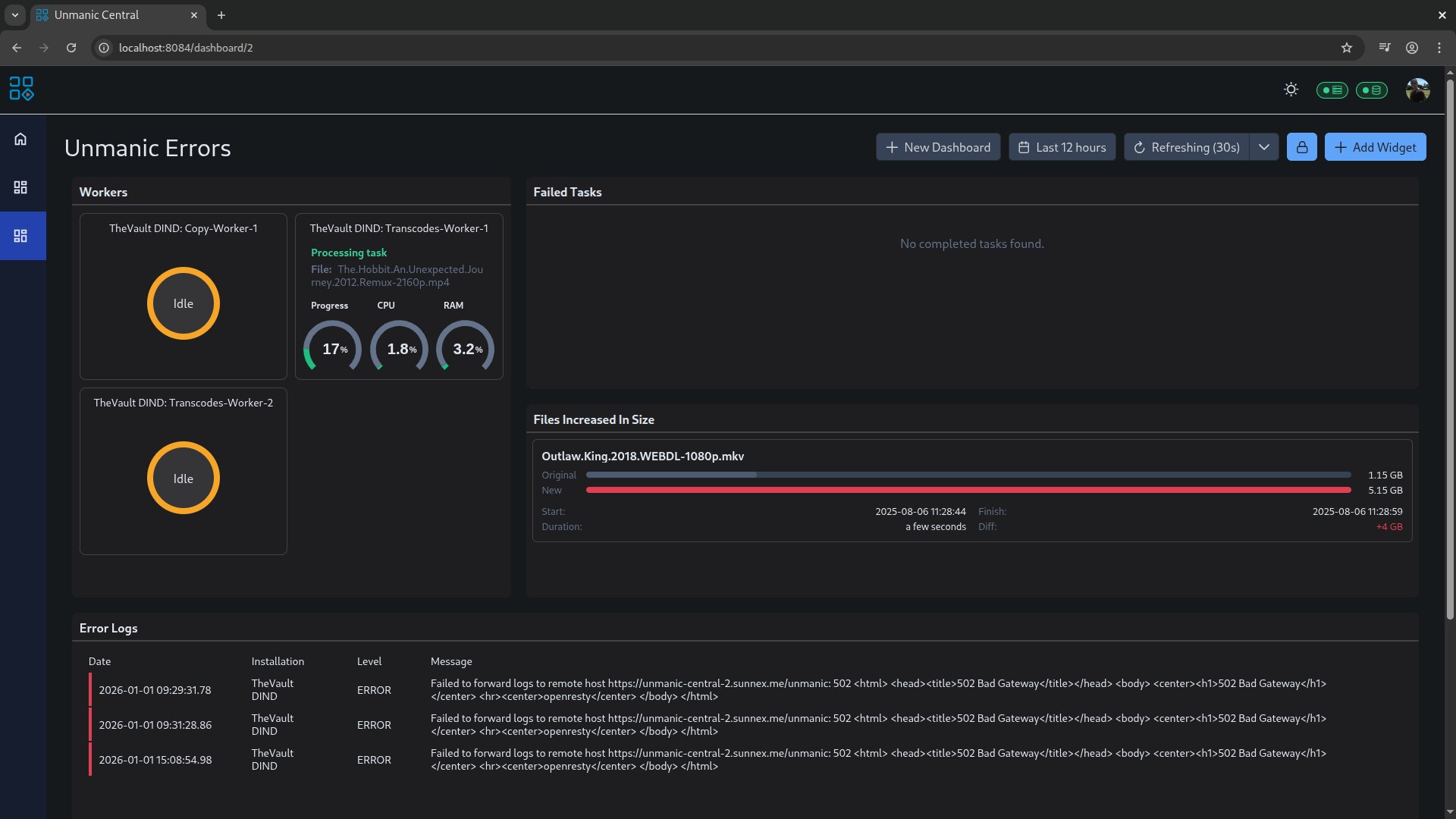Viewport: 1456px width, 819px height.
Task: Click the Add Widget button
Action: click(x=1375, y=146)
